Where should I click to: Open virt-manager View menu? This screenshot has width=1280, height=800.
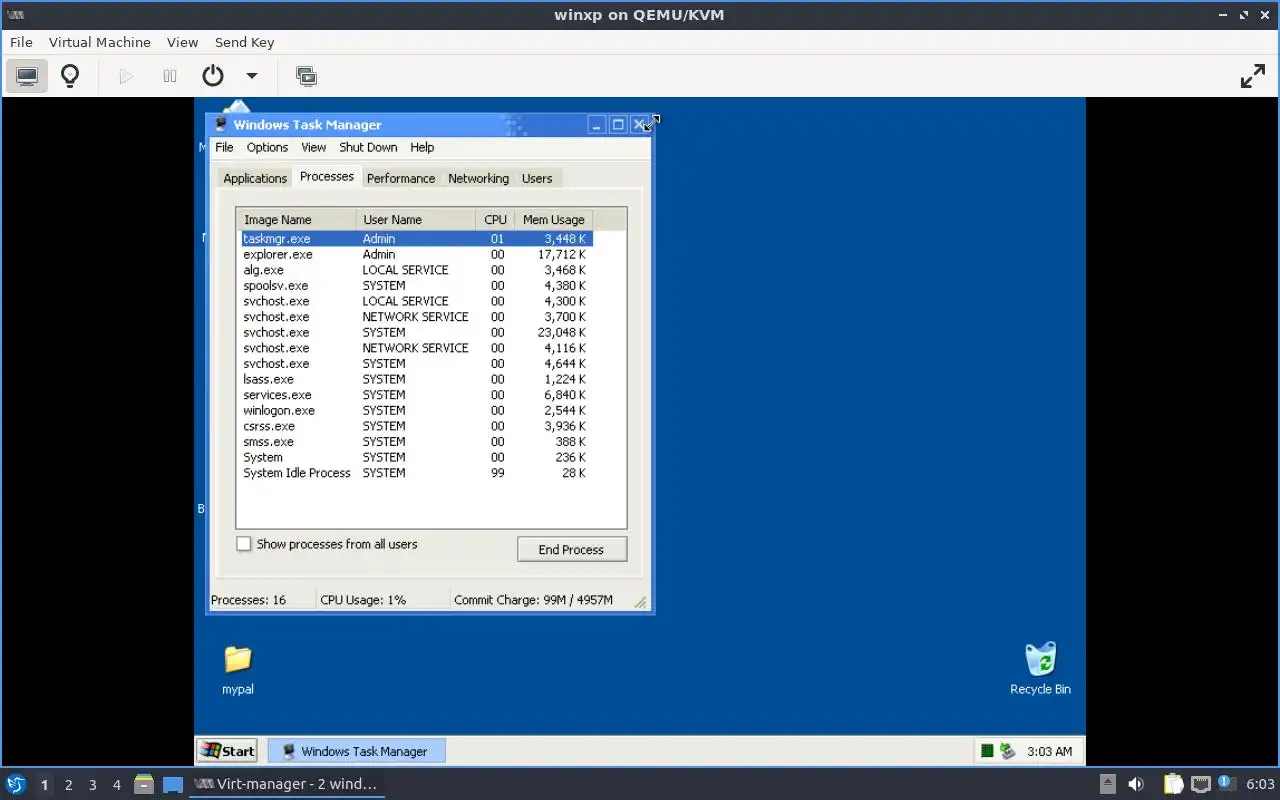tap(182, 42)
